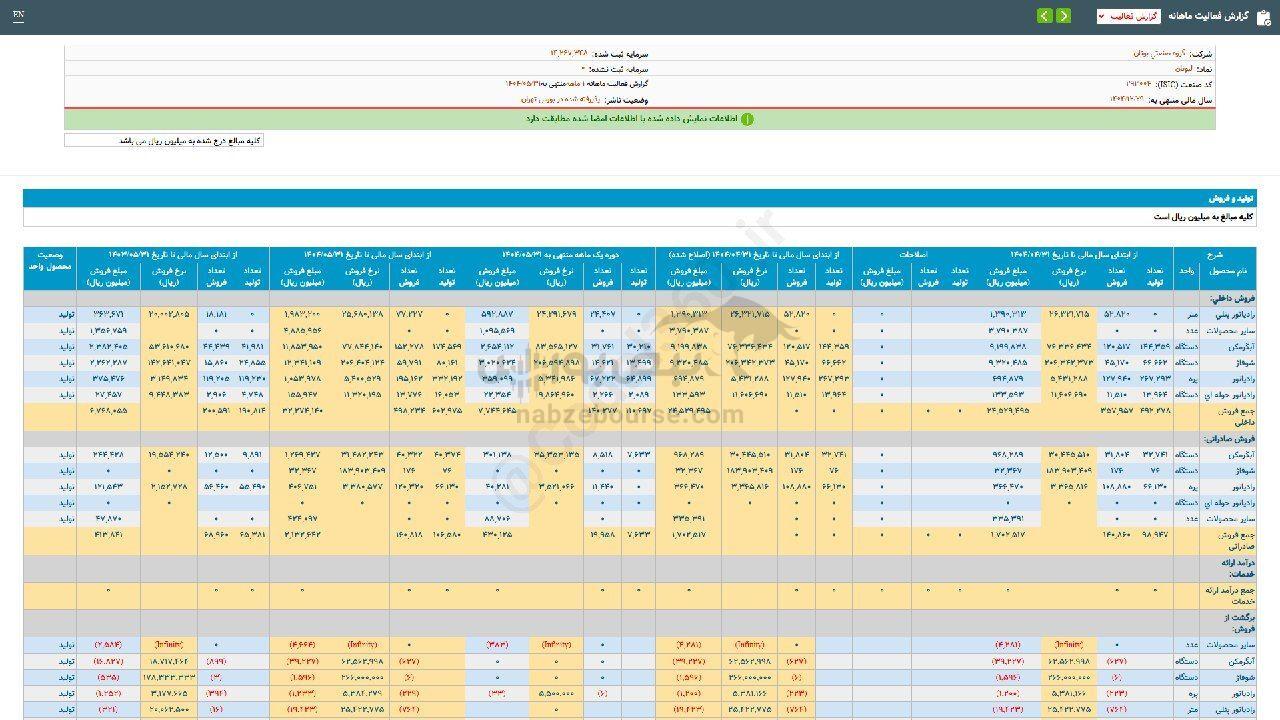Click the green info icon in notice bar
Screen dimensions: 1280x720
(x=747, y=119)
